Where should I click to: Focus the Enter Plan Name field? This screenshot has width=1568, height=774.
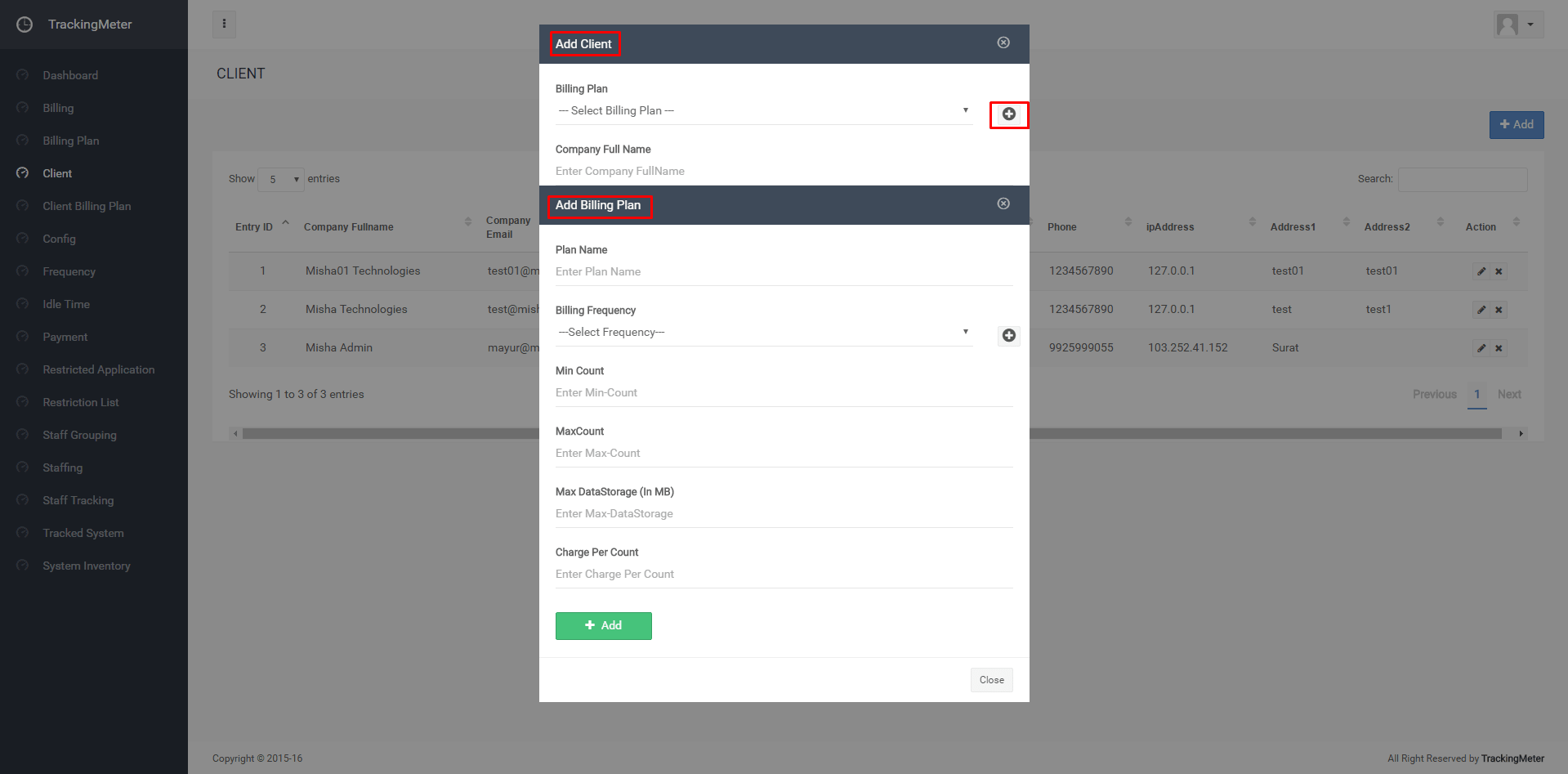(x=783, y=272)
